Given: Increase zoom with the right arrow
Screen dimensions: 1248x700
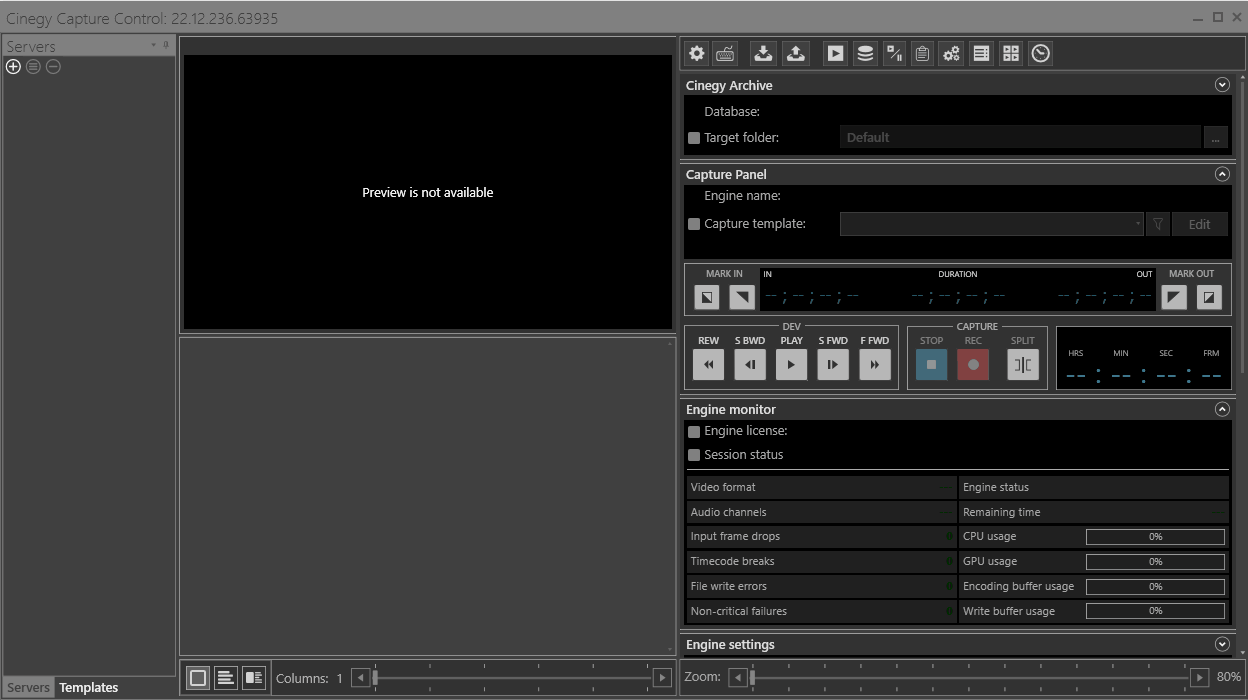Looking at the screenshot, I should pos(1201,677).
